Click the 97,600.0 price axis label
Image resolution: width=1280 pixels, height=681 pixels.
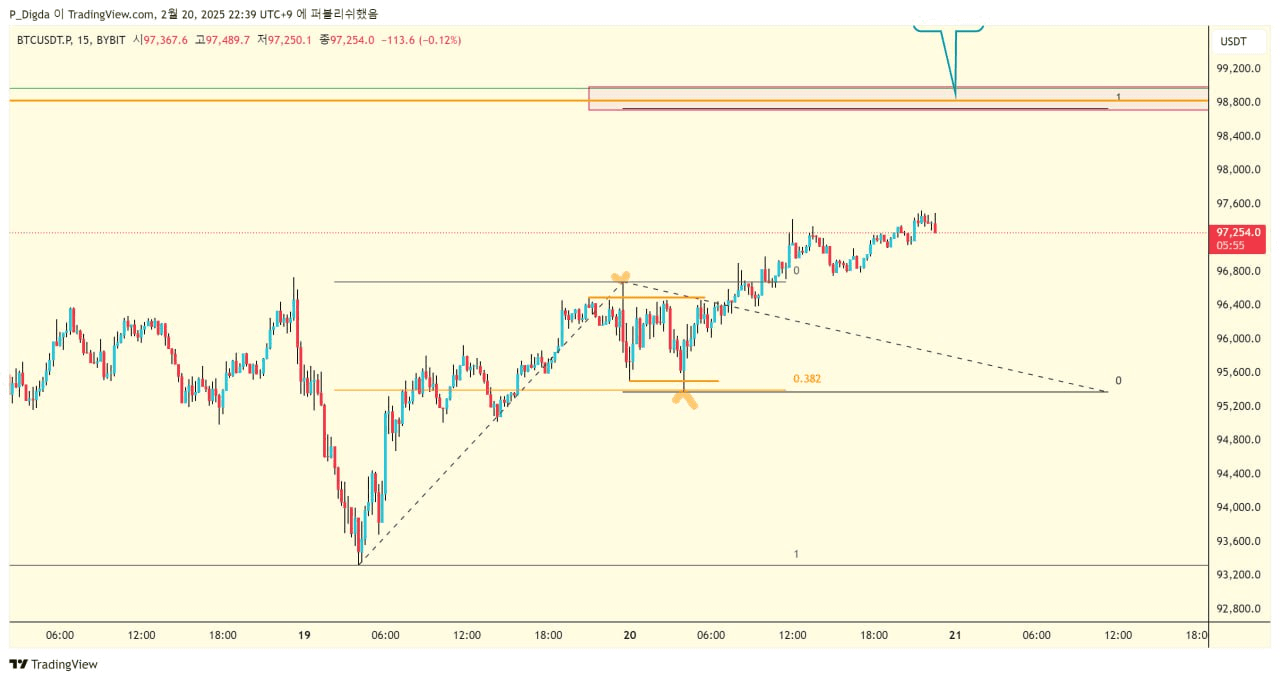1237,203
